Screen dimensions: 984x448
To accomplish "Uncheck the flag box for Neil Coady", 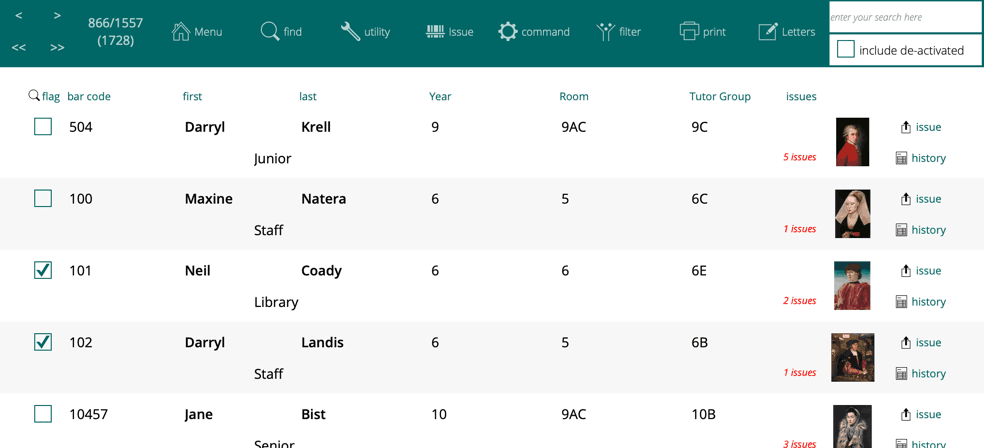I will pyautogui.click(x=43, y=270).
